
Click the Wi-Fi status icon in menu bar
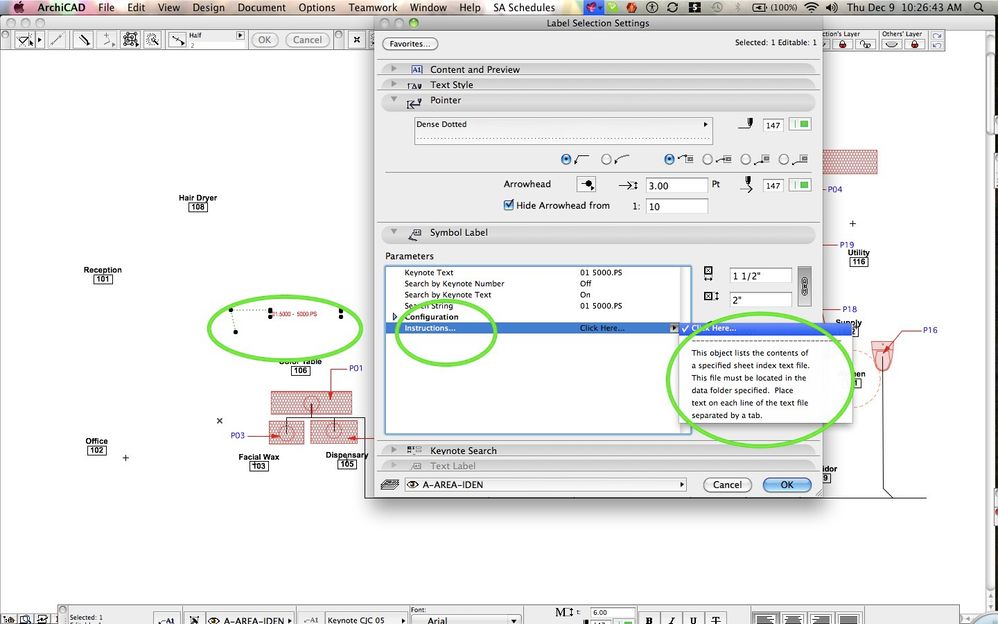tap(812, 8)
